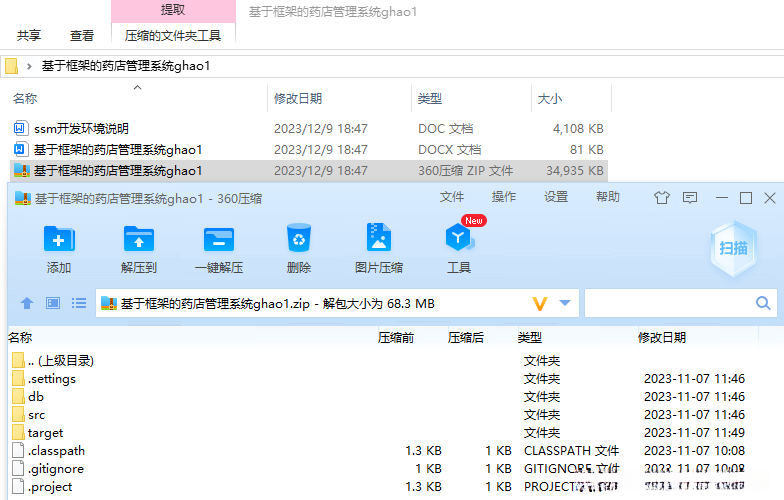Viewport: 784px width, 500px height.
Task: Click the 一键解压 one-click extract icon
Action: click(x=218, y=239)
